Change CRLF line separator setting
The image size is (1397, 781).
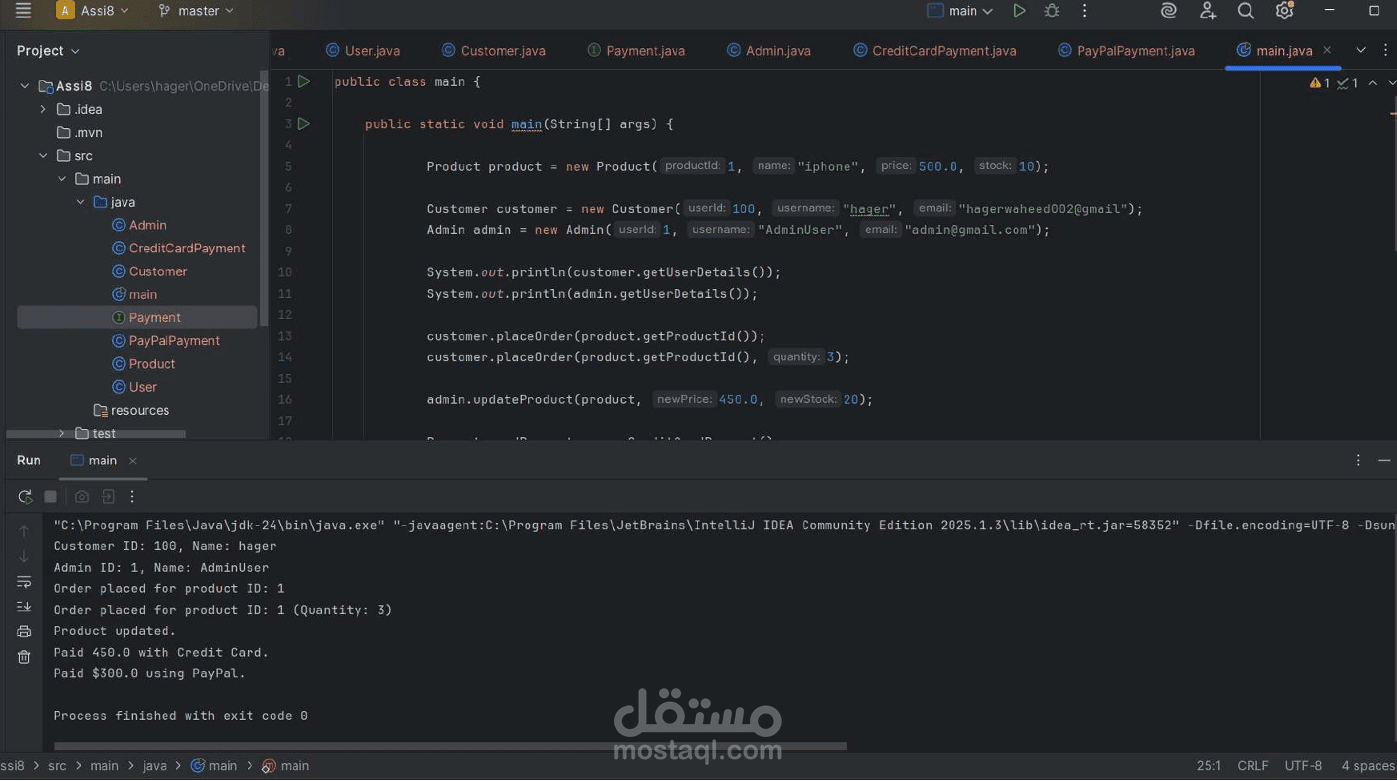click(x=1253, y=766)
